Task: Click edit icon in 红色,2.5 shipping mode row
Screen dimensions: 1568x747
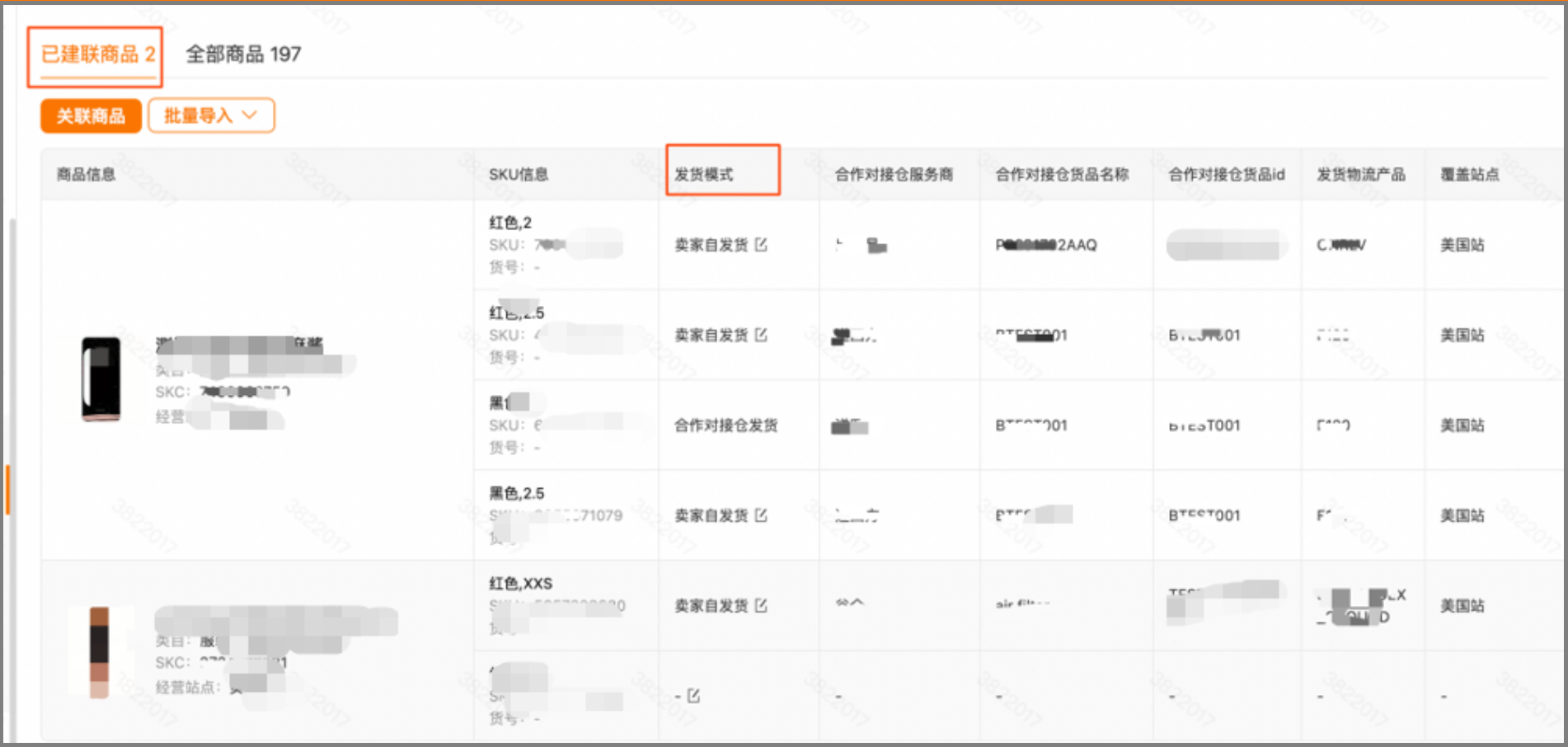Action: point(761,335)
